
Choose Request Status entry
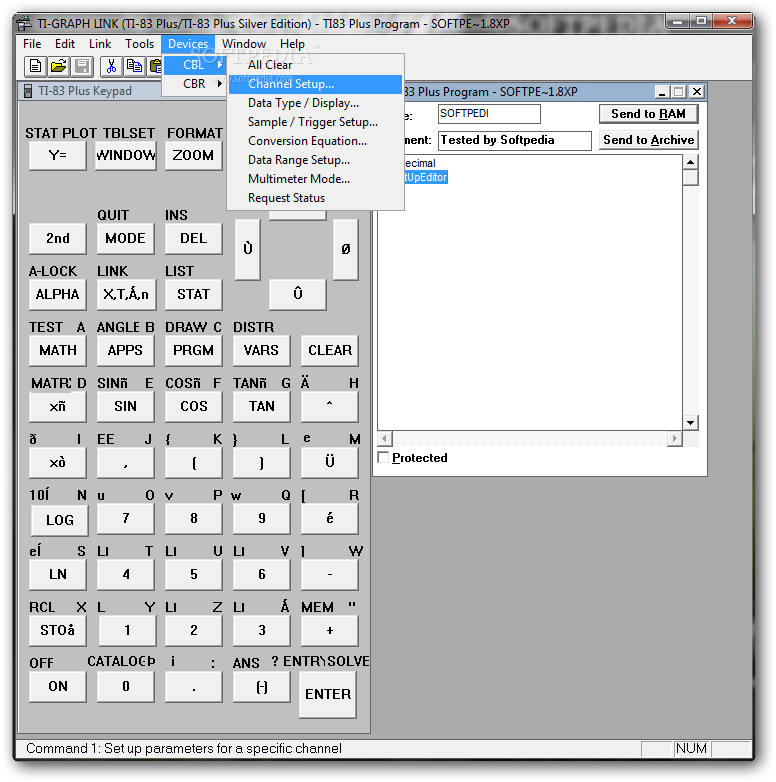[x=315, y=197]
